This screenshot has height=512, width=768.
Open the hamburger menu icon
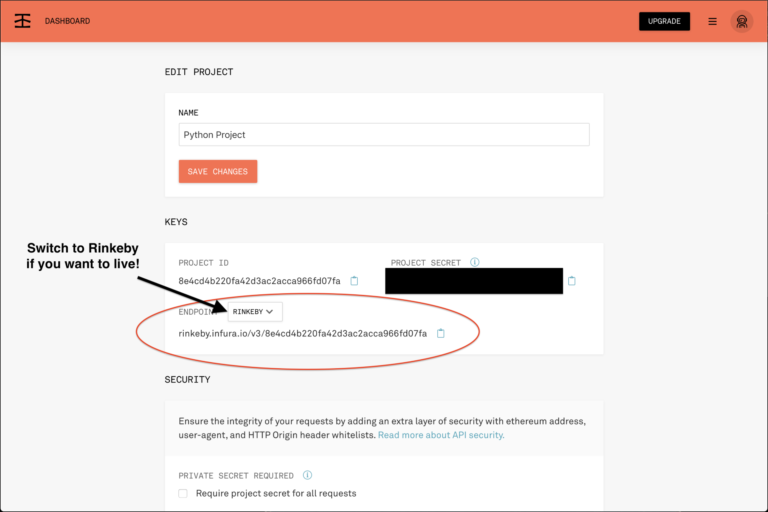tap(712, 21)
